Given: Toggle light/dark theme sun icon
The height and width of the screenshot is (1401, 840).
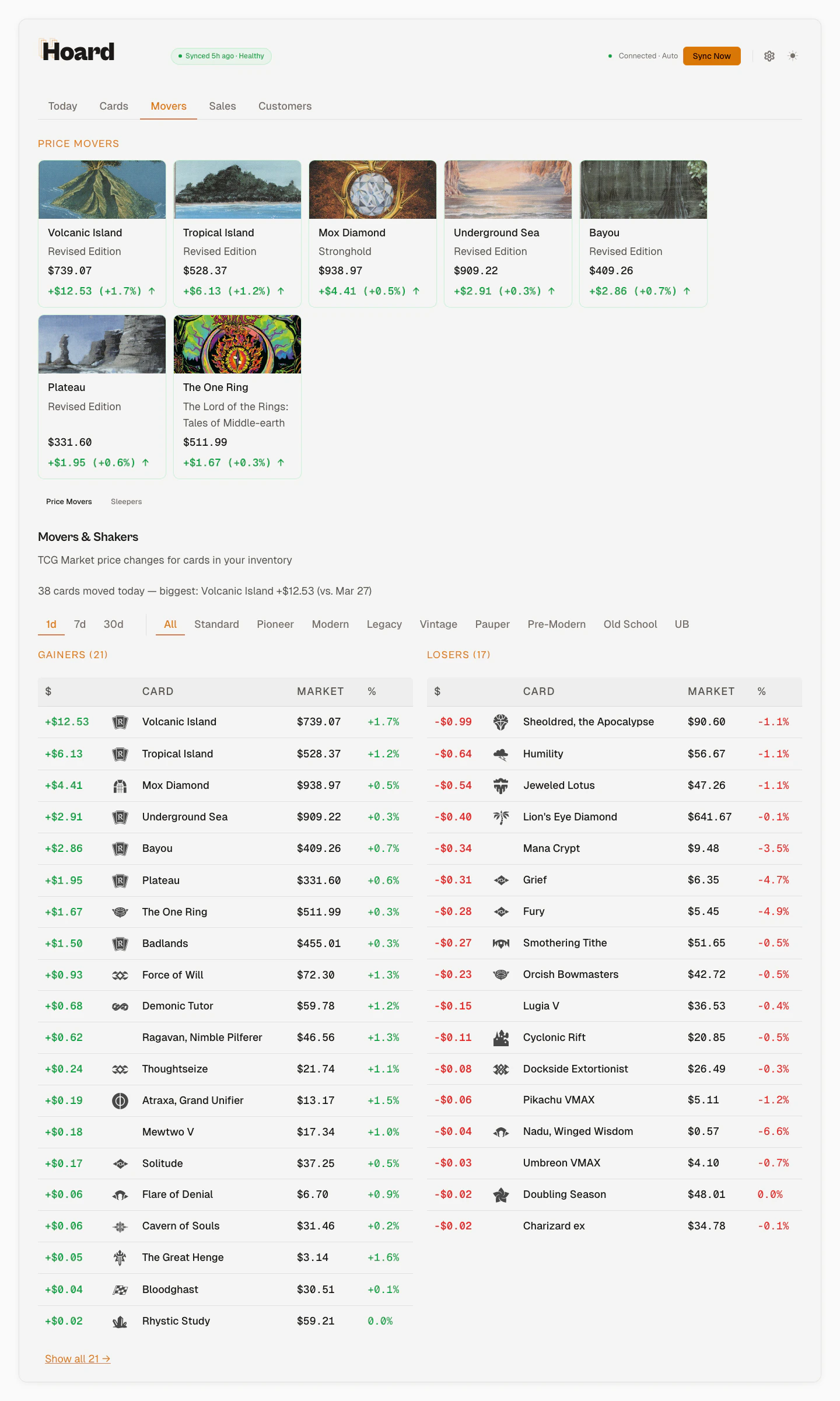Looking at the screenshot, I should point(792,56).
